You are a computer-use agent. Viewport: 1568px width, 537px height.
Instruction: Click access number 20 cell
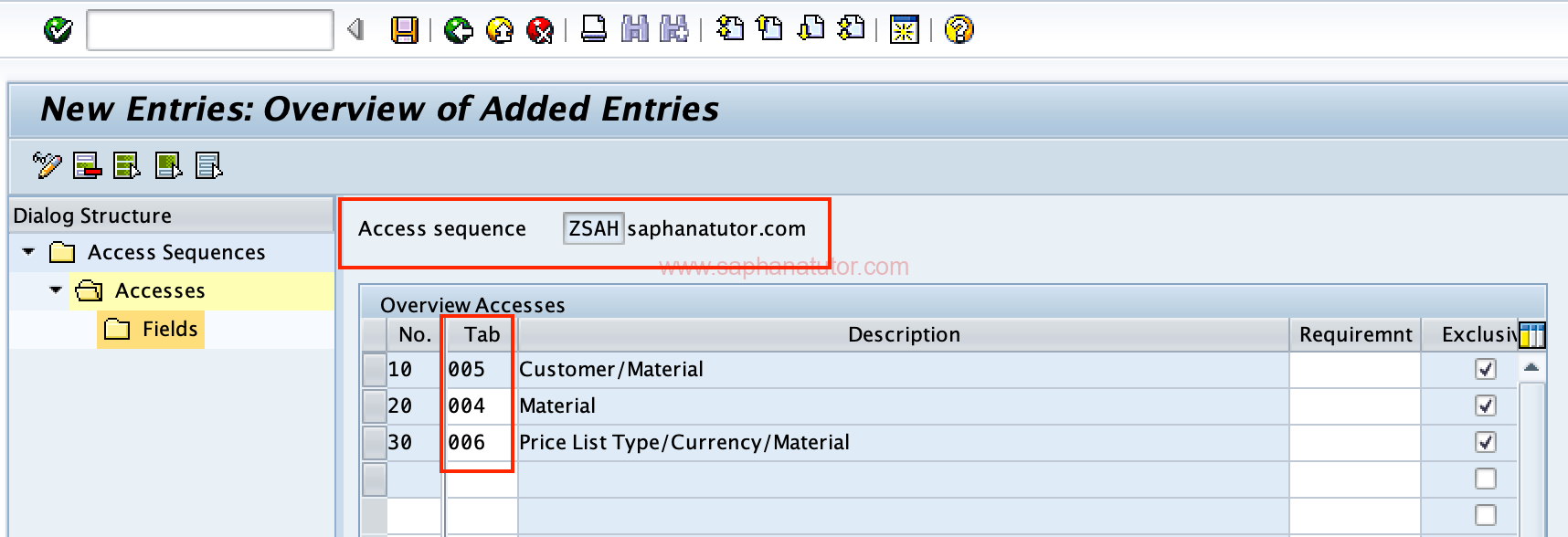(415, 406)
